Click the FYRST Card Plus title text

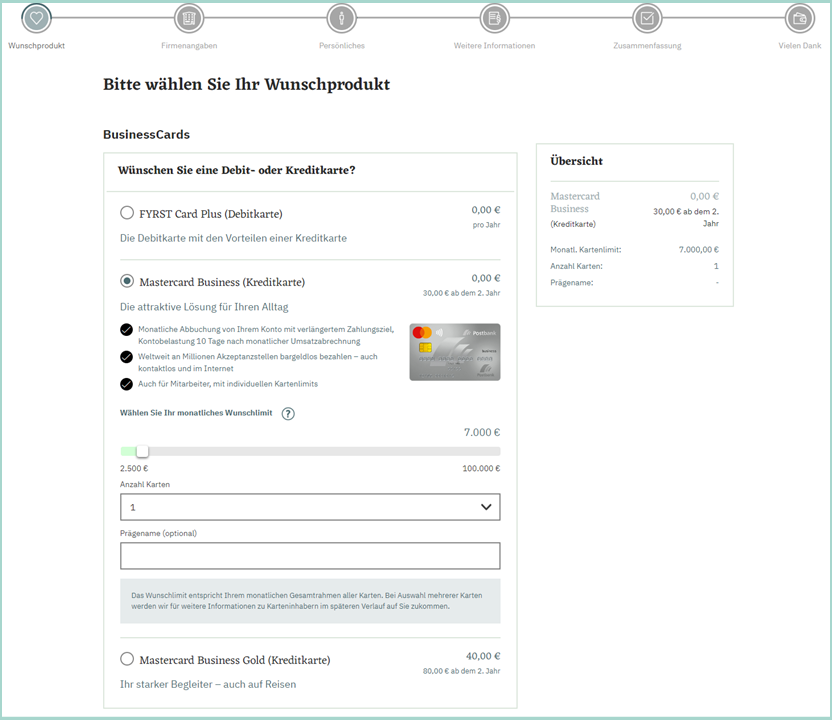211,214
